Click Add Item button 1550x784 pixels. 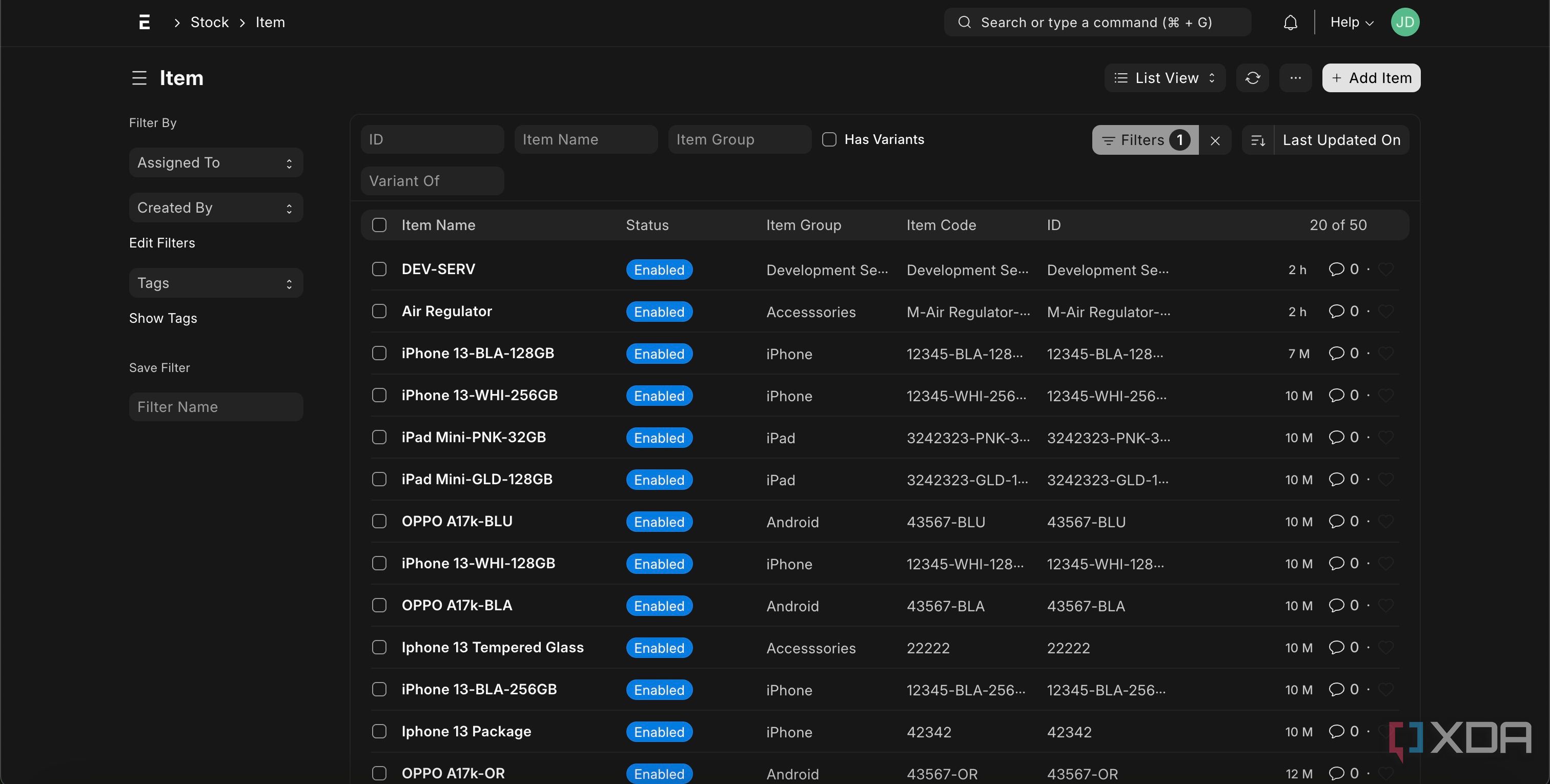[x=1371, y=78]
